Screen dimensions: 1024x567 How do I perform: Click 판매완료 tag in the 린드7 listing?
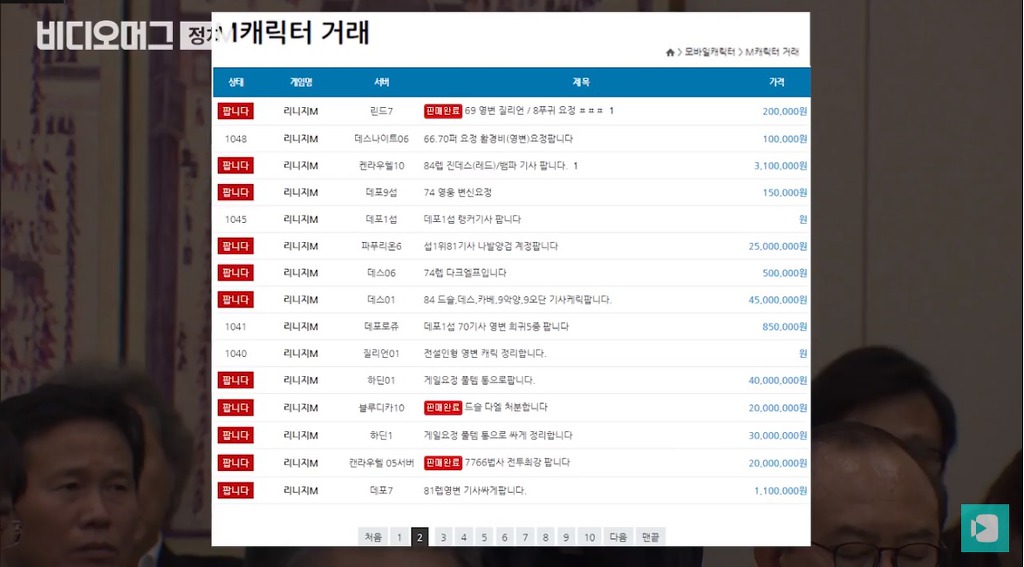coord(443,110)
